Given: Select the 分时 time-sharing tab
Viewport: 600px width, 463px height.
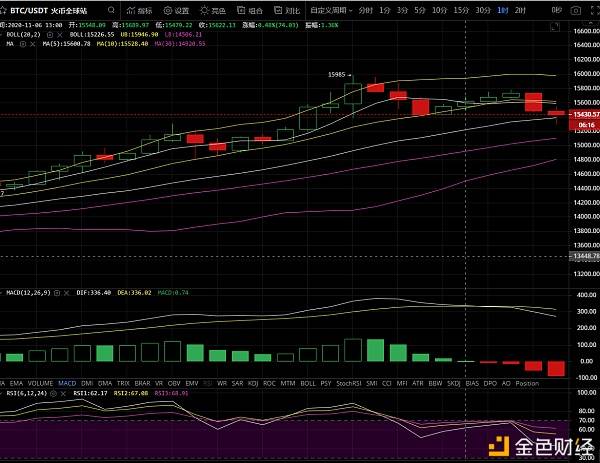Looking at the screenshot, I should [366, 10].
